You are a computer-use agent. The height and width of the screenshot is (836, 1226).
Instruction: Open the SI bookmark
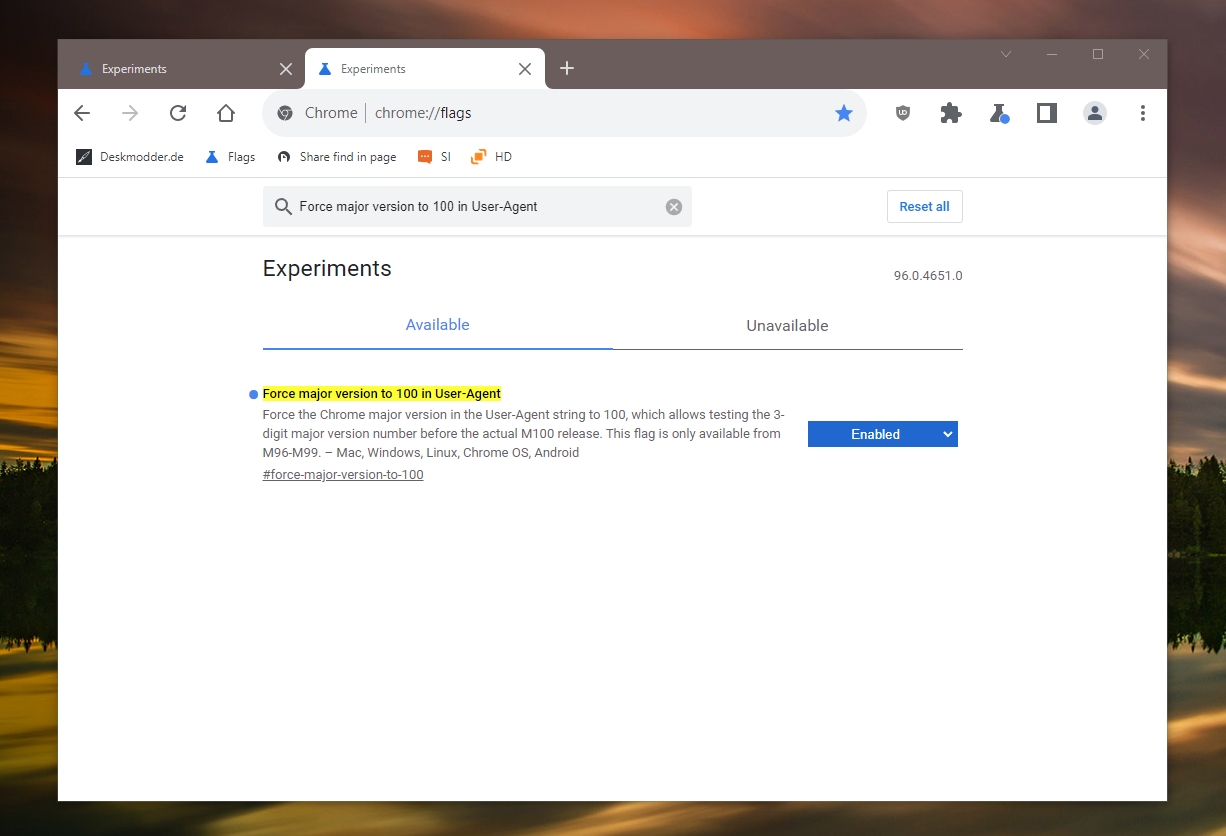tap(434, 157)
